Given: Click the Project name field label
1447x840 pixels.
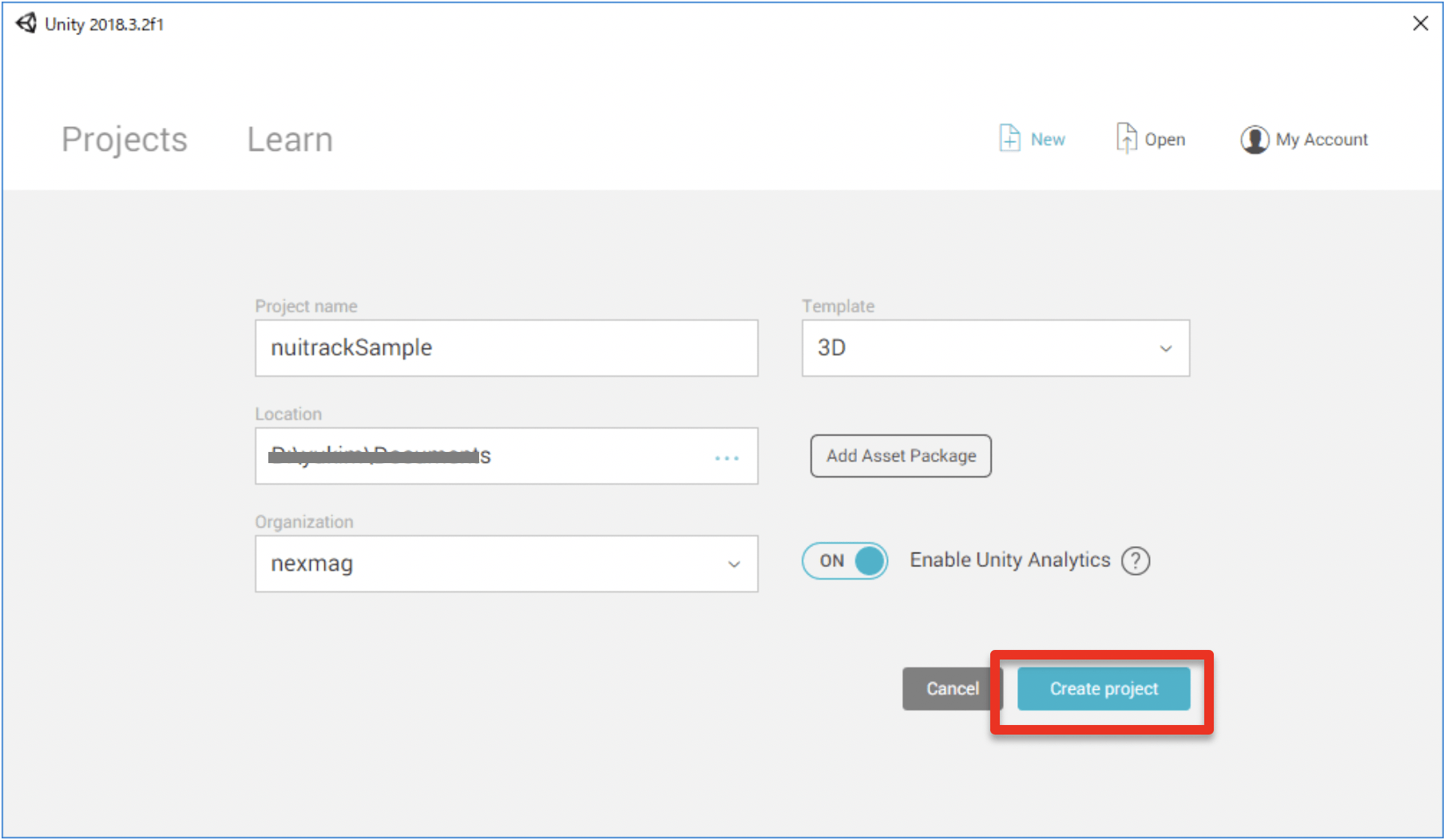Looking at the screenshot, I should pos(306,307).
